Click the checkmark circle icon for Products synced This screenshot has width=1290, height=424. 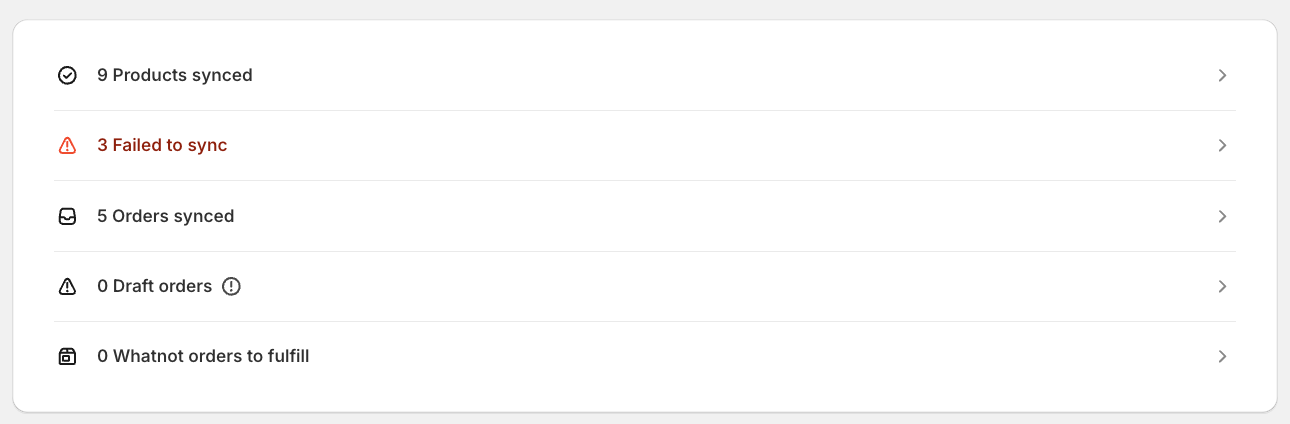[x=67, y=75]
